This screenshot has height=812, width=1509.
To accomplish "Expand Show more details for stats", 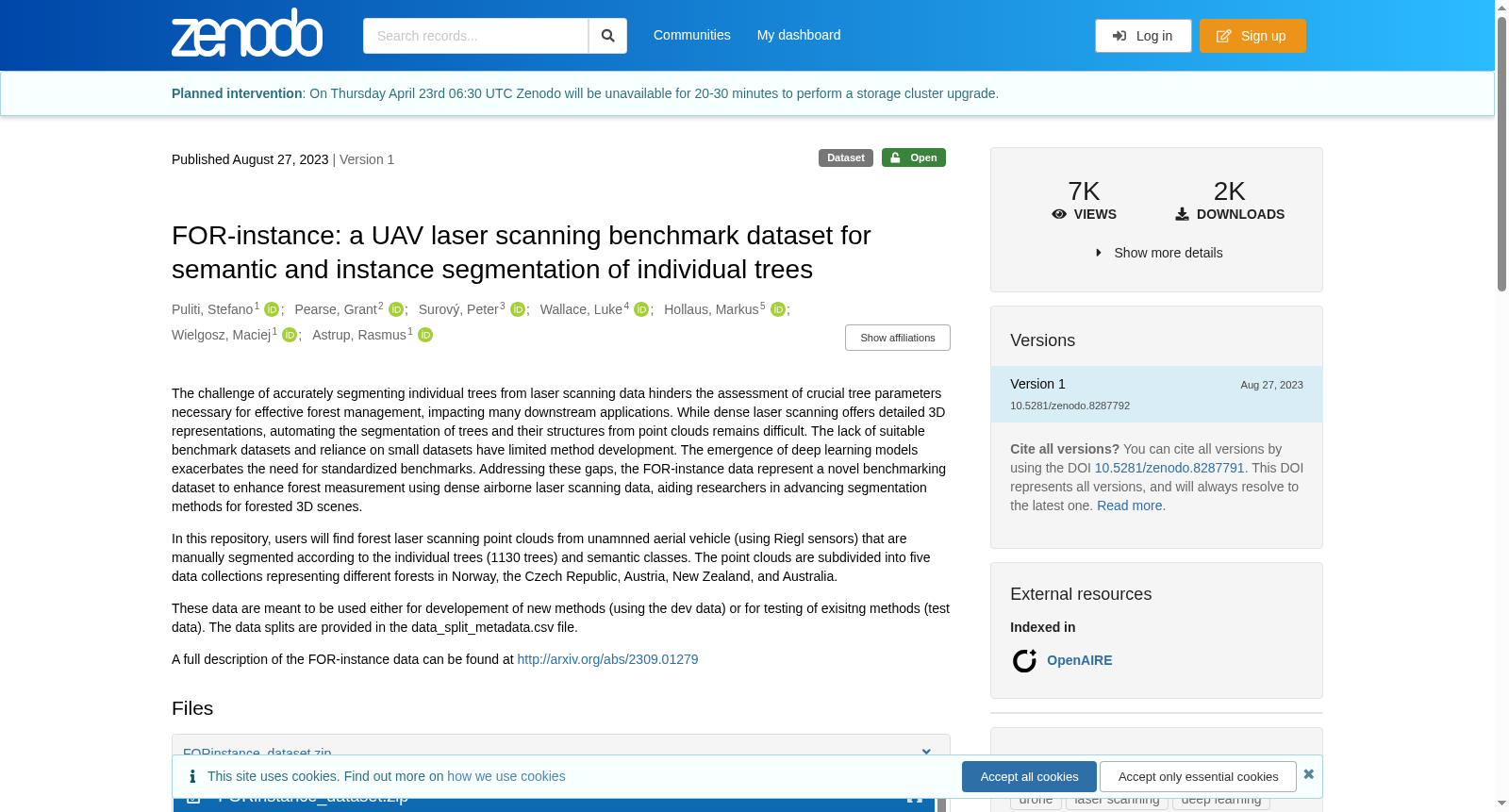I will tap(1157, 253).
